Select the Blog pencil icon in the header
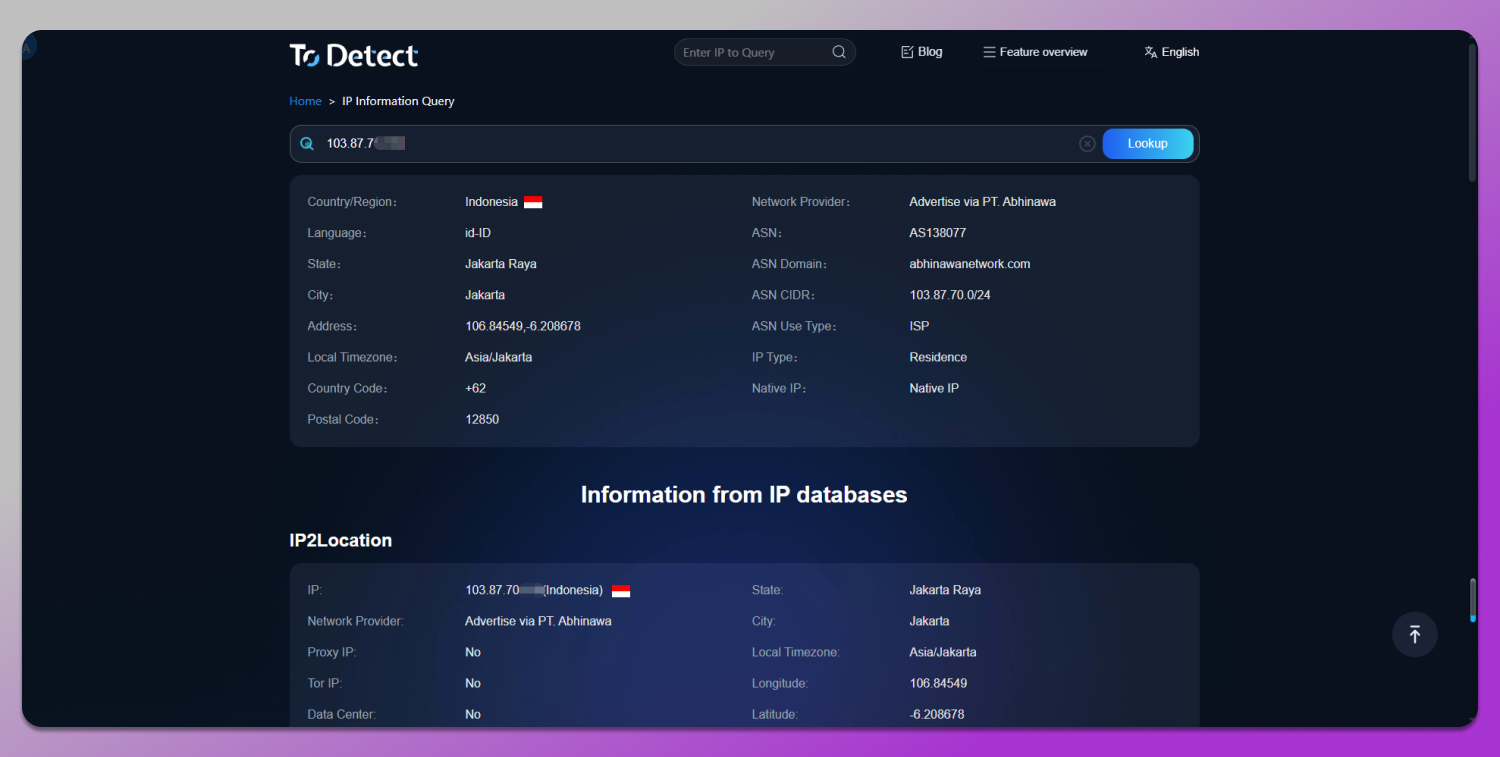The width and height of the screenshot is (1500, 757). pyautogui.click(x=905, y=51)
